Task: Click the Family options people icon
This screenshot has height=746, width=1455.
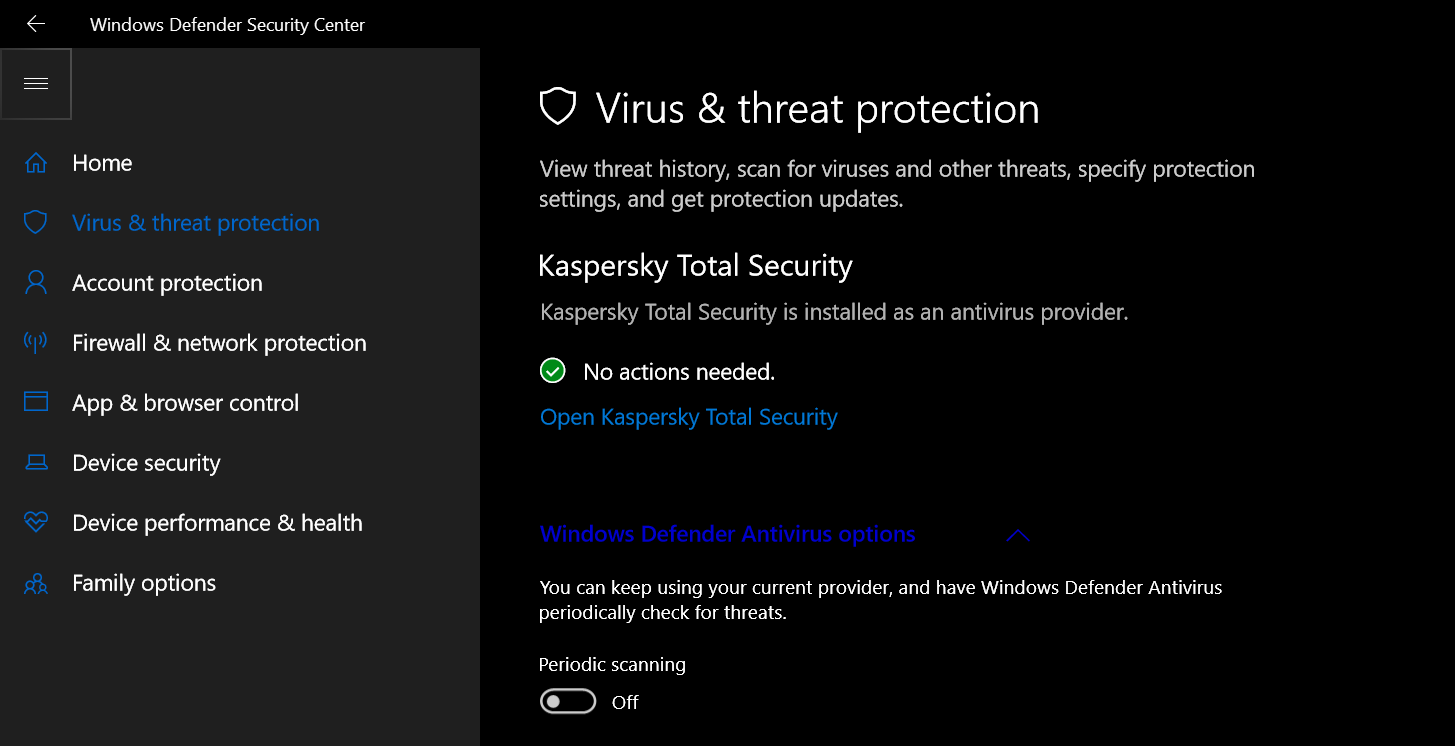Action: [36, 583]
